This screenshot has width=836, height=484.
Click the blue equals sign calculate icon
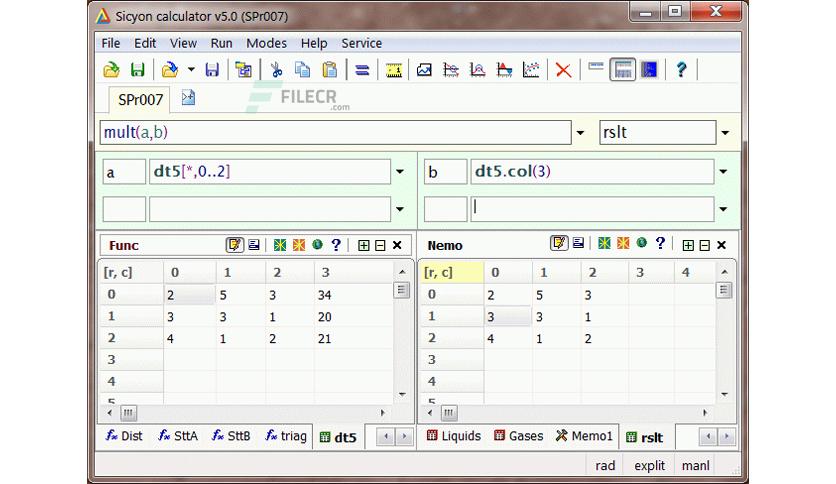[x=362, y=70]
